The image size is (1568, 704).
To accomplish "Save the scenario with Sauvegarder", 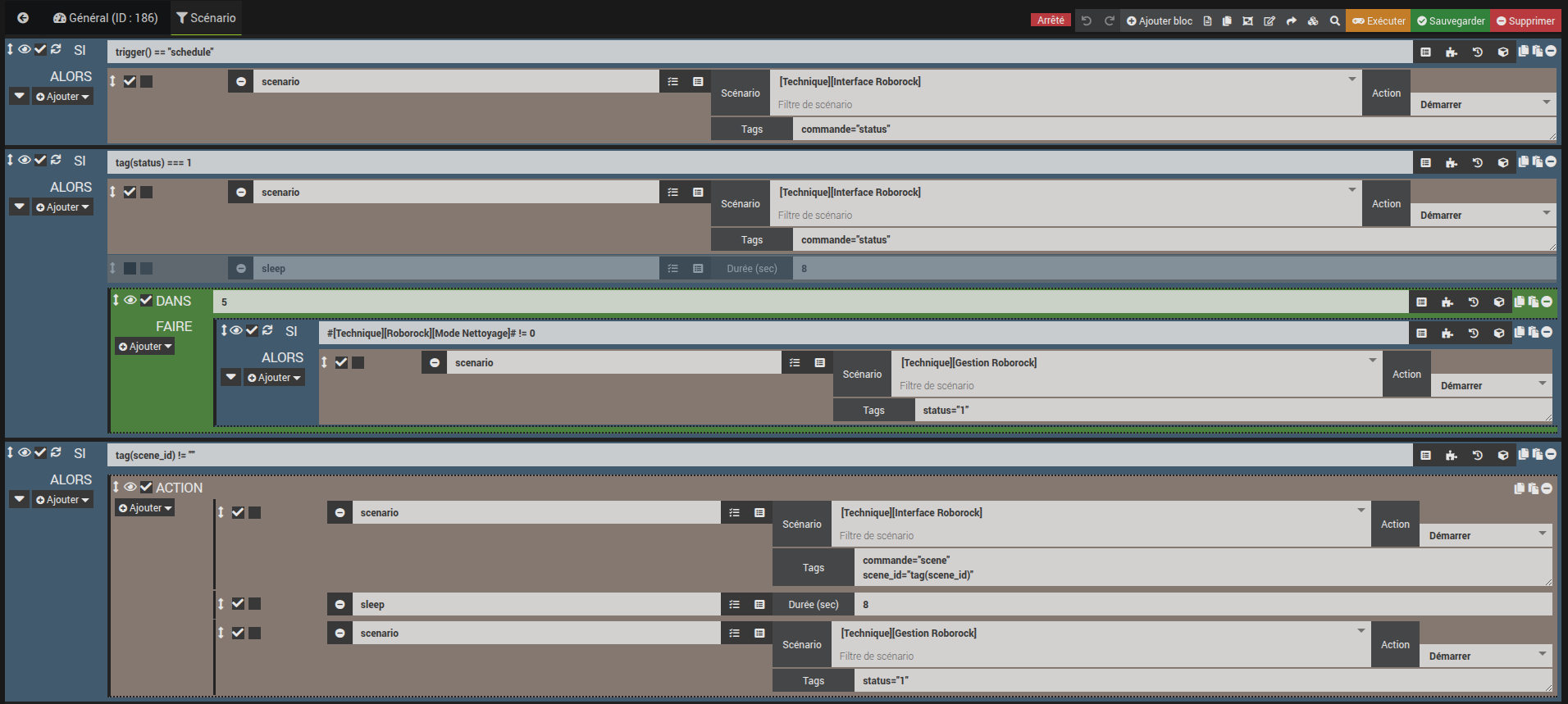I will (x=1451, y=20).
